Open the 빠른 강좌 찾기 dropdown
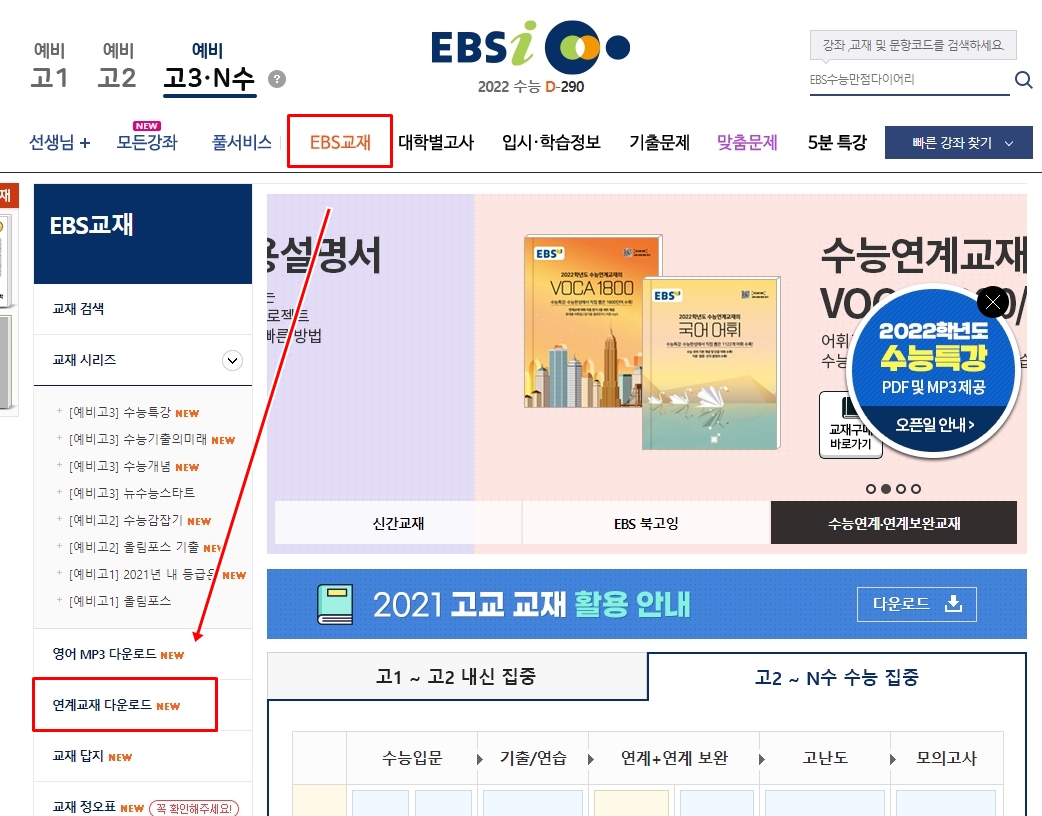Image resolution: width=1042 pixels, height=816 pixels. pos(958,143)
